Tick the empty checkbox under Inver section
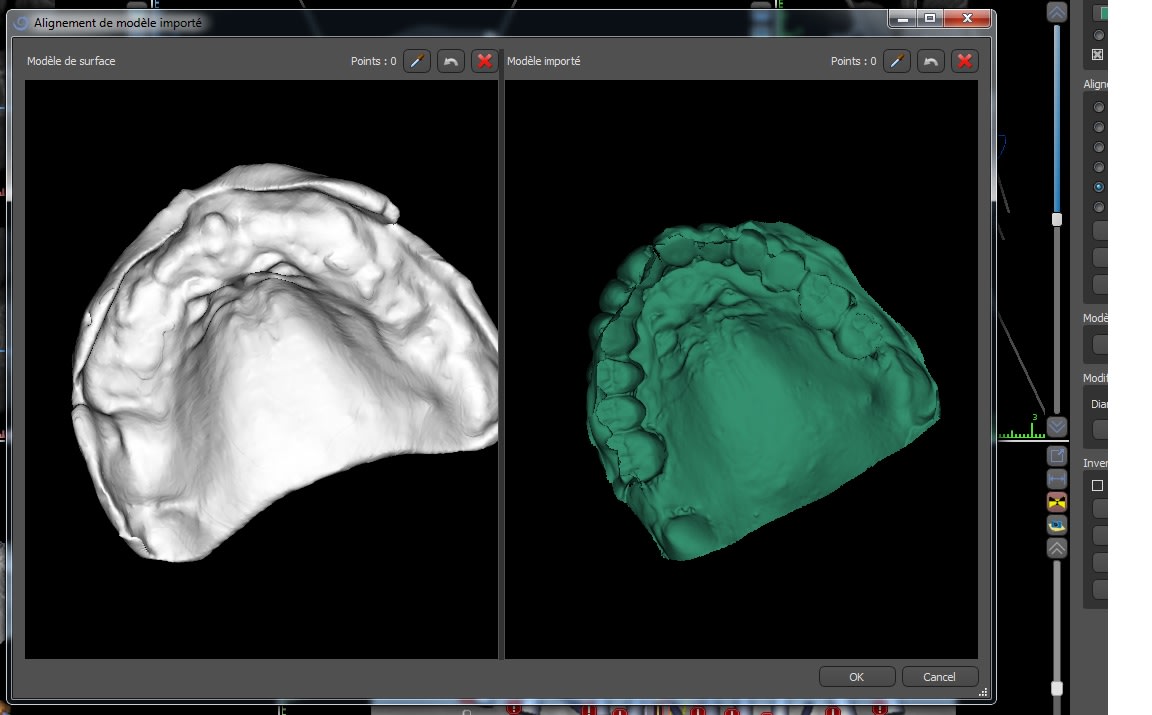This screenshot has height=715, width=1152. pyautogui.click(x=1097, y=485)
